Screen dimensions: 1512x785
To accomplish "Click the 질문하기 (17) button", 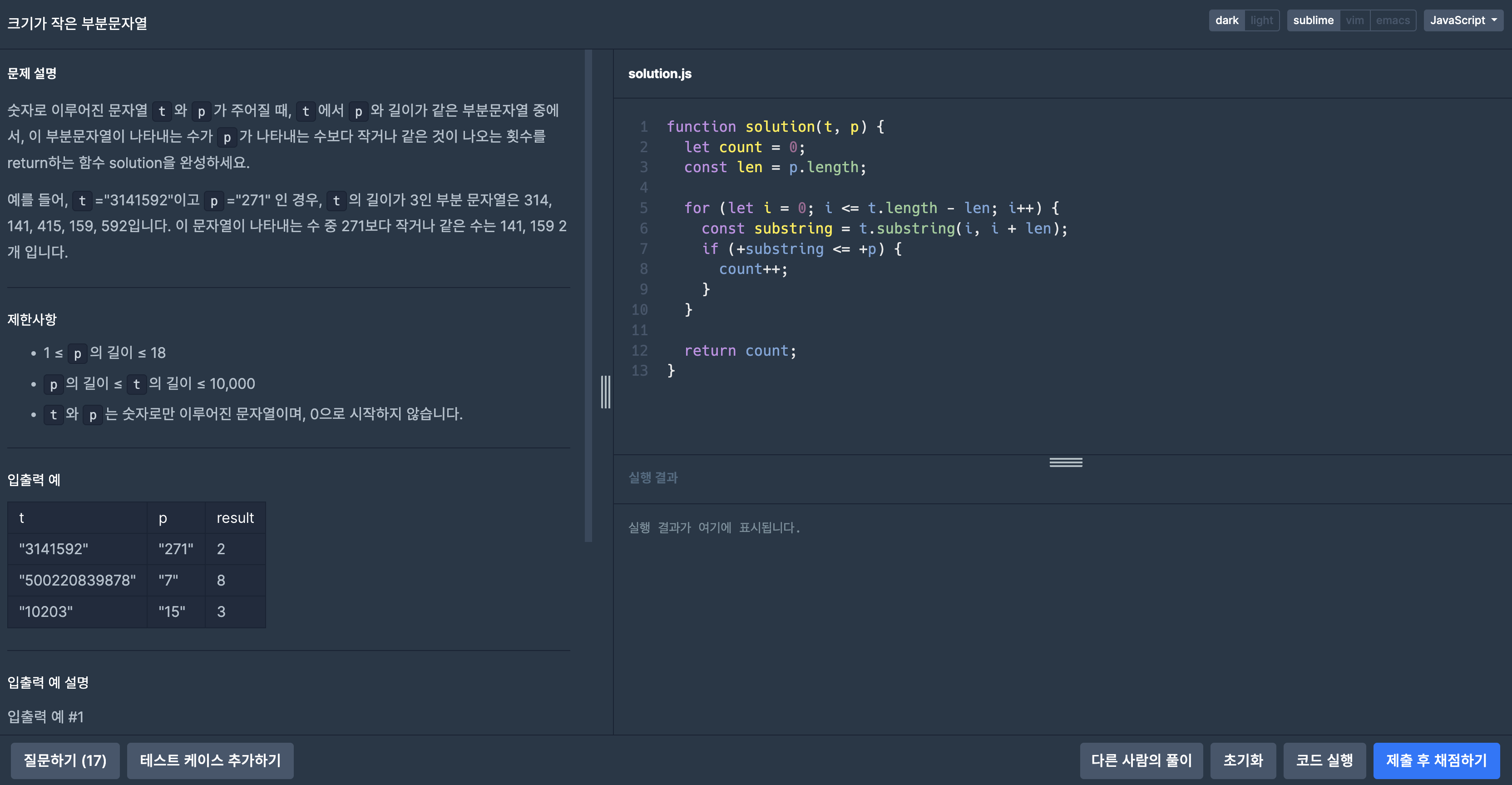I will 65,760.
